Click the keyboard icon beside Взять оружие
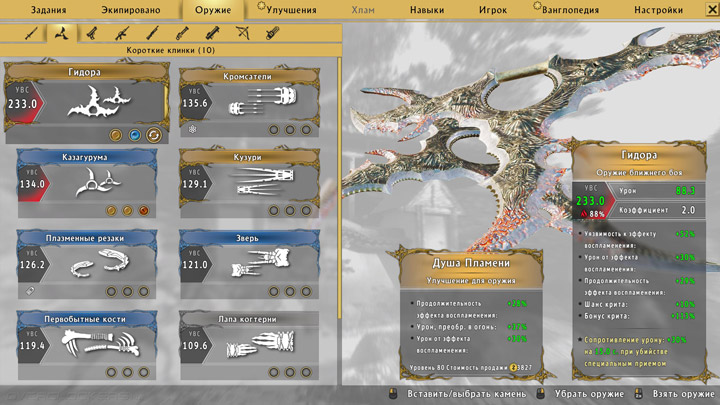This screenshot has width=720, height=405. click(x=638, y=394)
